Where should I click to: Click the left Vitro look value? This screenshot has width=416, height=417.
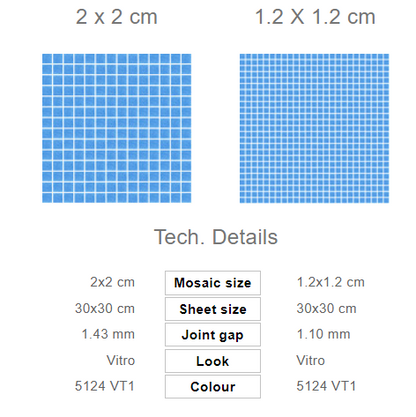(x=121, y=360)
